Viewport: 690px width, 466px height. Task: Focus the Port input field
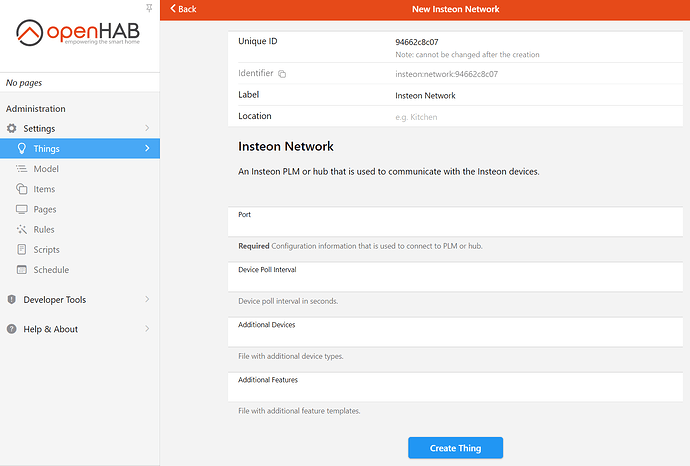(455, 222)
